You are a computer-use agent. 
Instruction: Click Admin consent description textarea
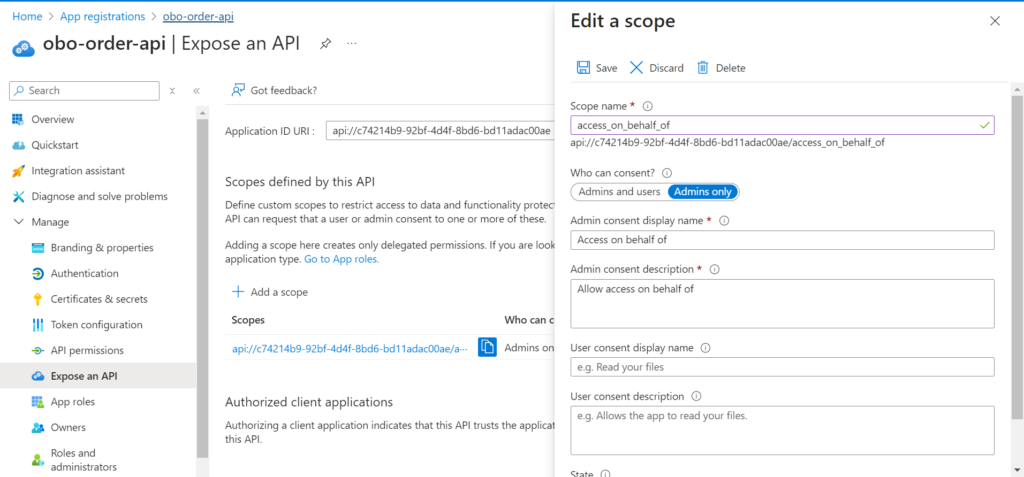782,303
